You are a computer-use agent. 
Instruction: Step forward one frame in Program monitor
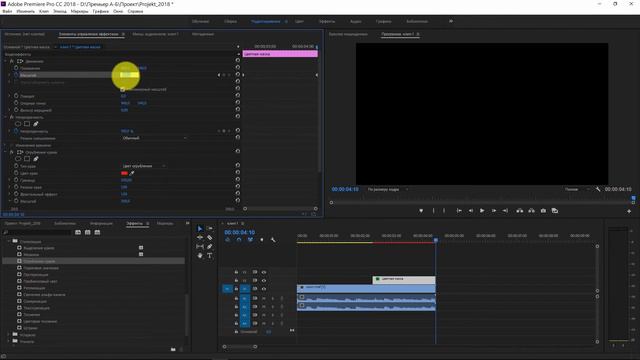(493, 211)
